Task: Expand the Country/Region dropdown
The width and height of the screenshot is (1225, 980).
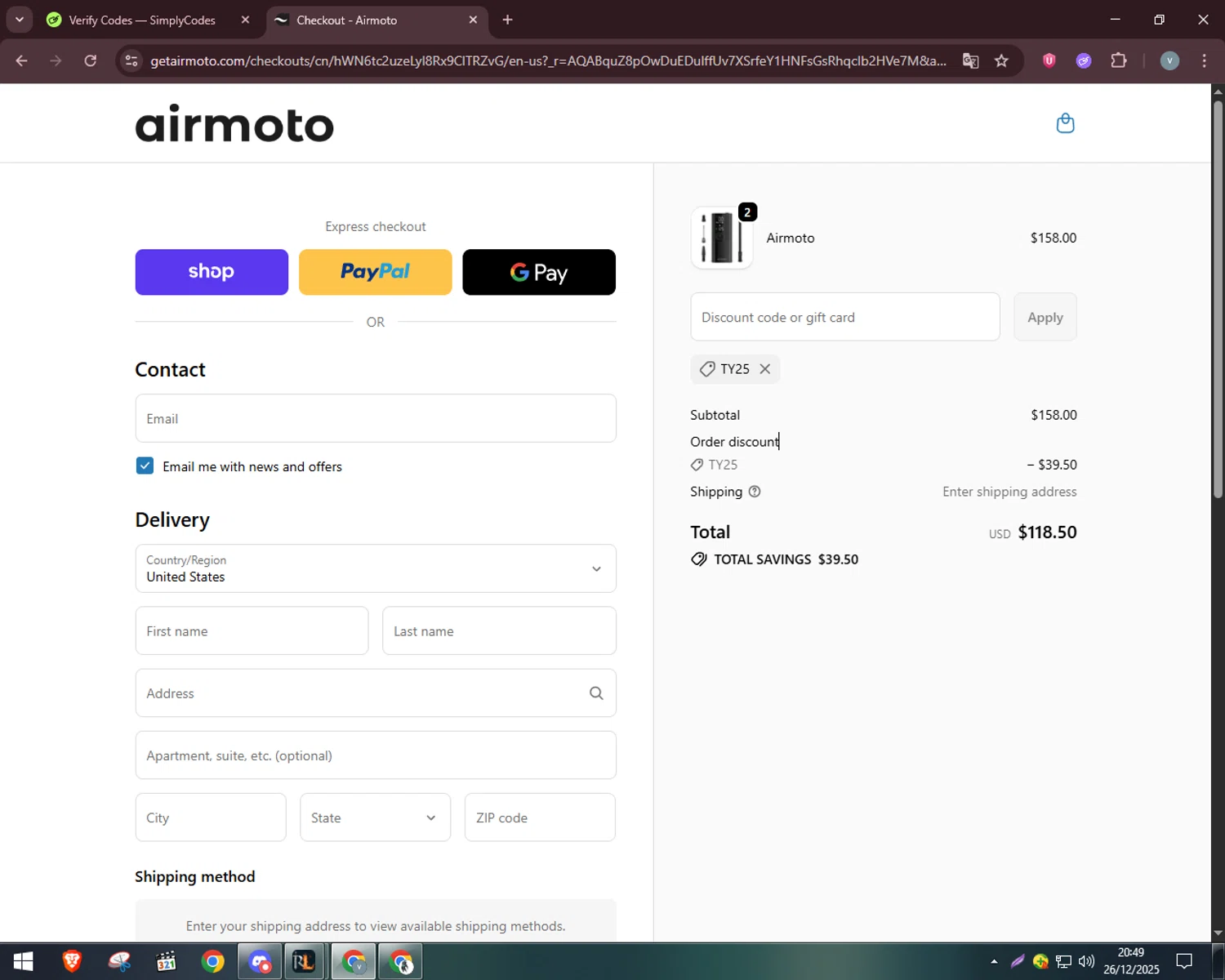Action: click(x=376, y=568)
